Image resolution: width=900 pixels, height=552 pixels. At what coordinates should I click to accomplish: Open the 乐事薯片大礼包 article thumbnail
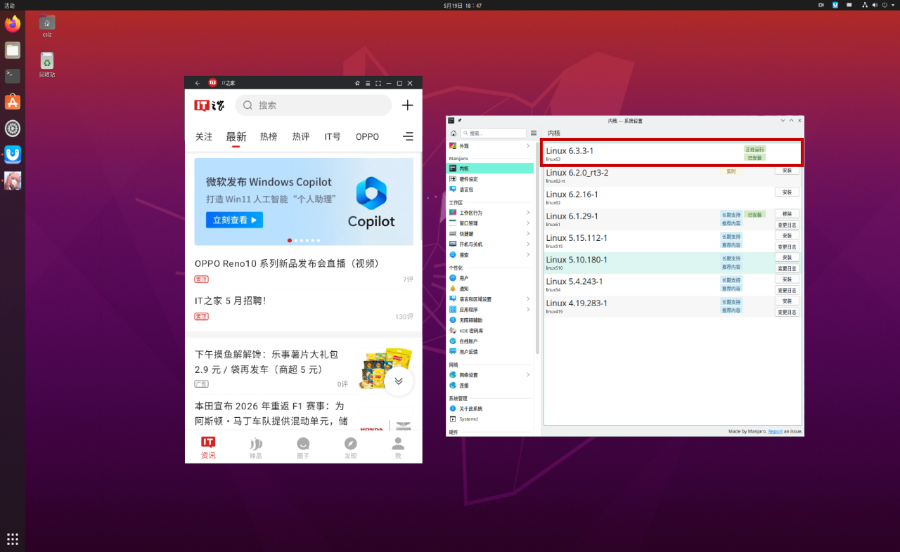pyautogui.click(x=385, y=368)
